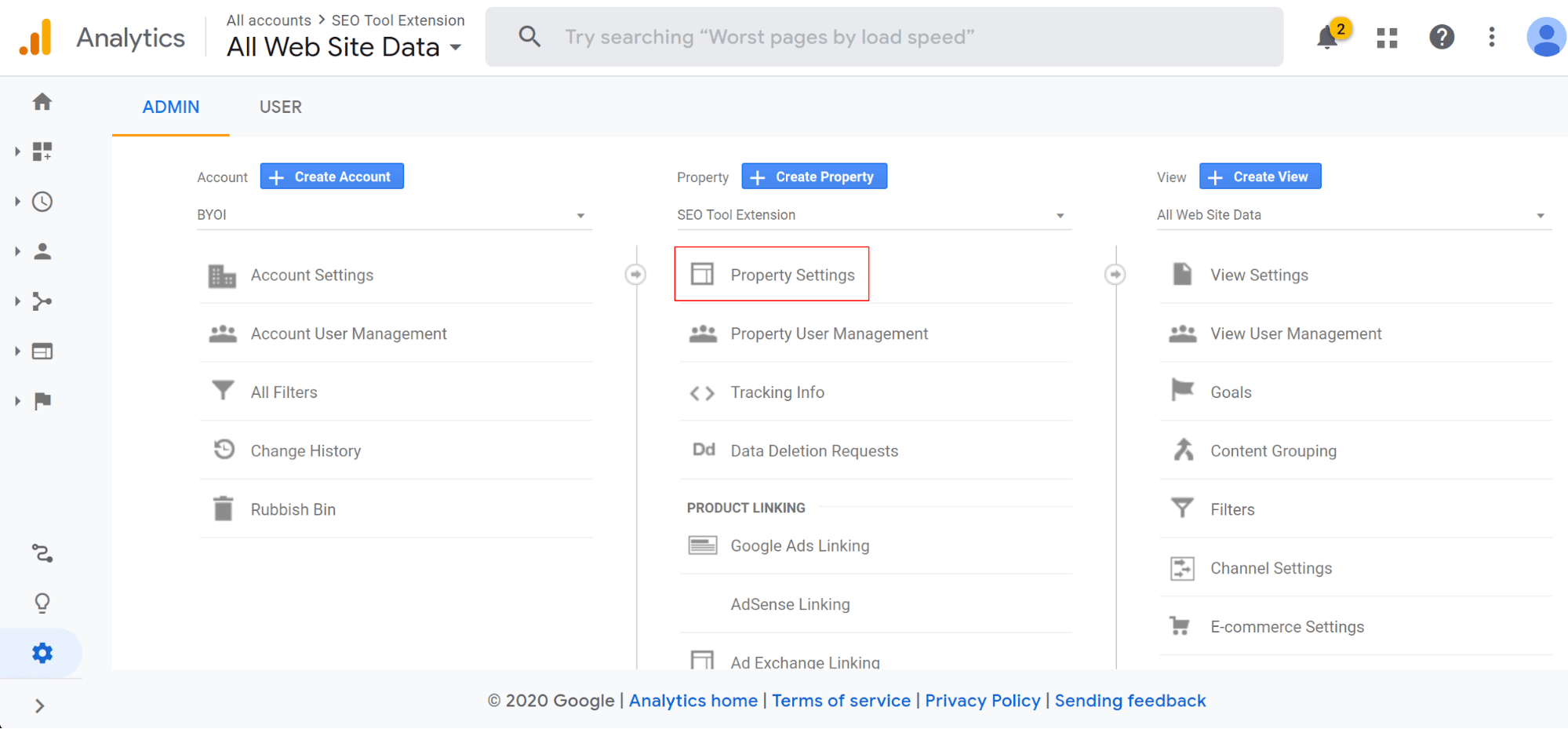Open the Conversions flag icon in sidebar
The width and height of the screenshot is (1568, 729).
pos(42,401)
